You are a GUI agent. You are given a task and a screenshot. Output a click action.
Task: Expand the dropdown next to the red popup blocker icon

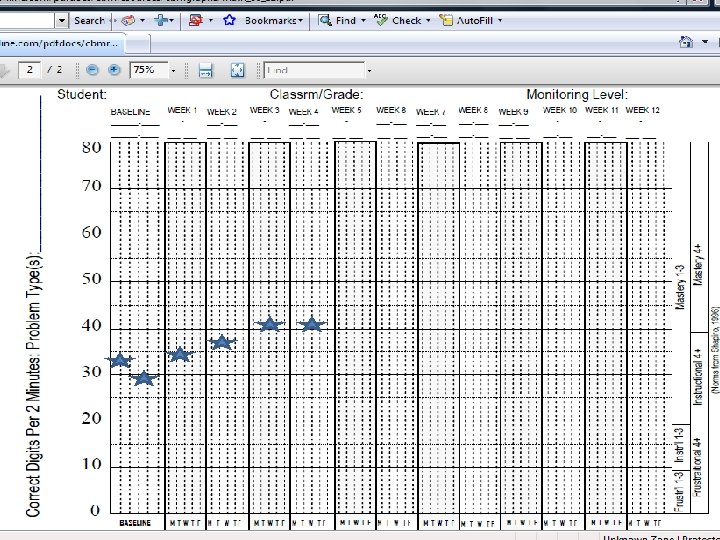[x=211, y=21]
